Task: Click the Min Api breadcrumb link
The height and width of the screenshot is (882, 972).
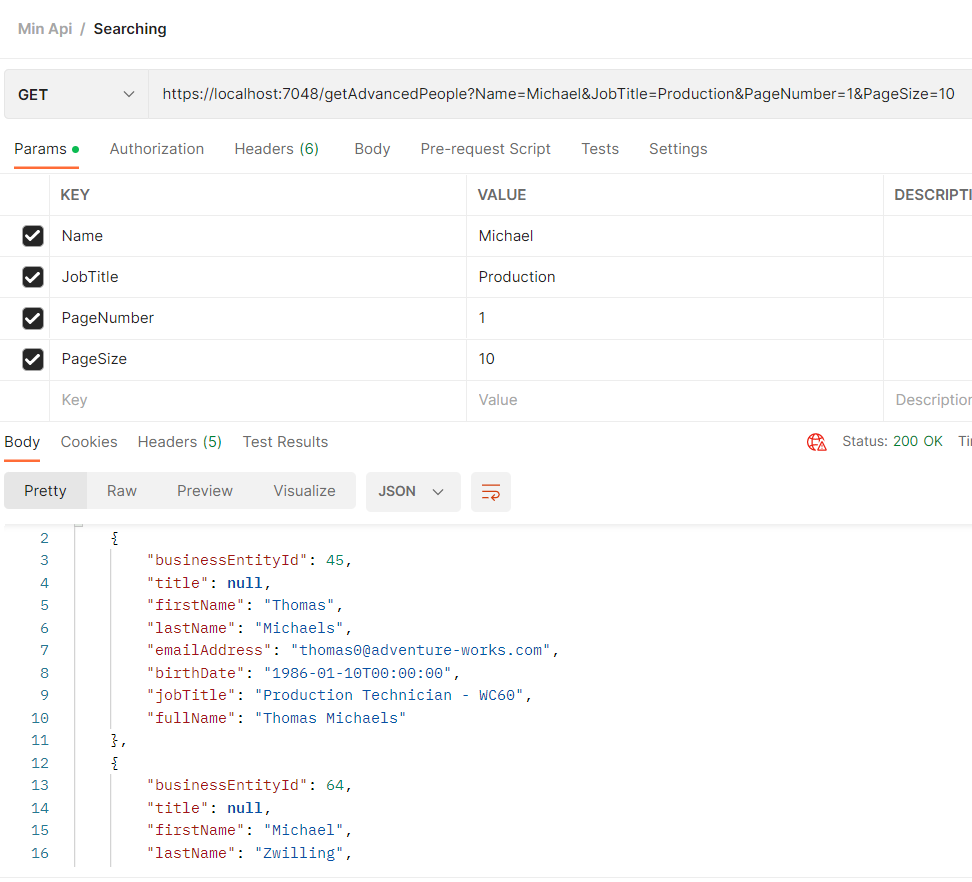Action: click(x=45, y=29)
